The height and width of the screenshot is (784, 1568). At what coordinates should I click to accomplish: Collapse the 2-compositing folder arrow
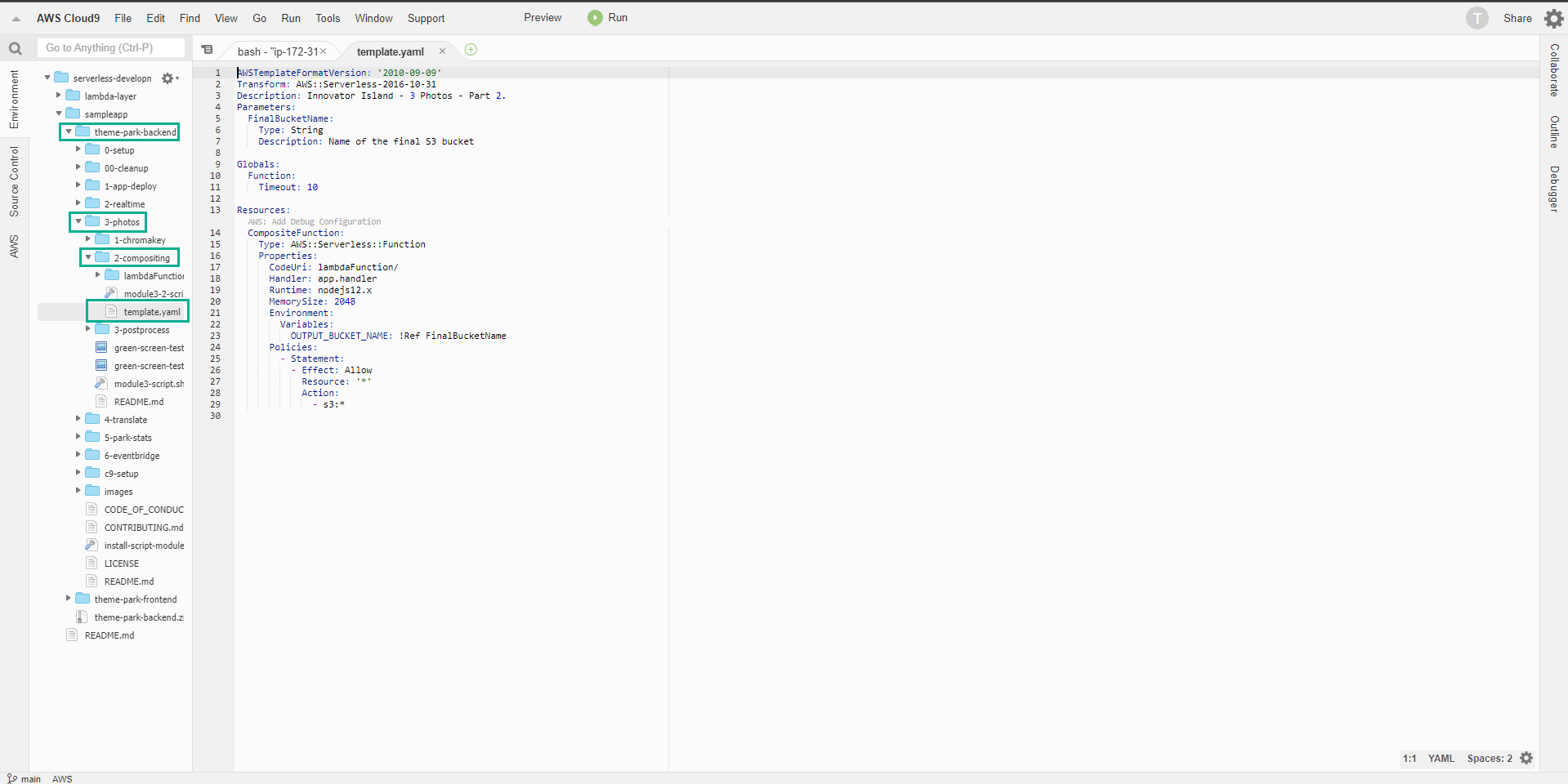point(88,257)
